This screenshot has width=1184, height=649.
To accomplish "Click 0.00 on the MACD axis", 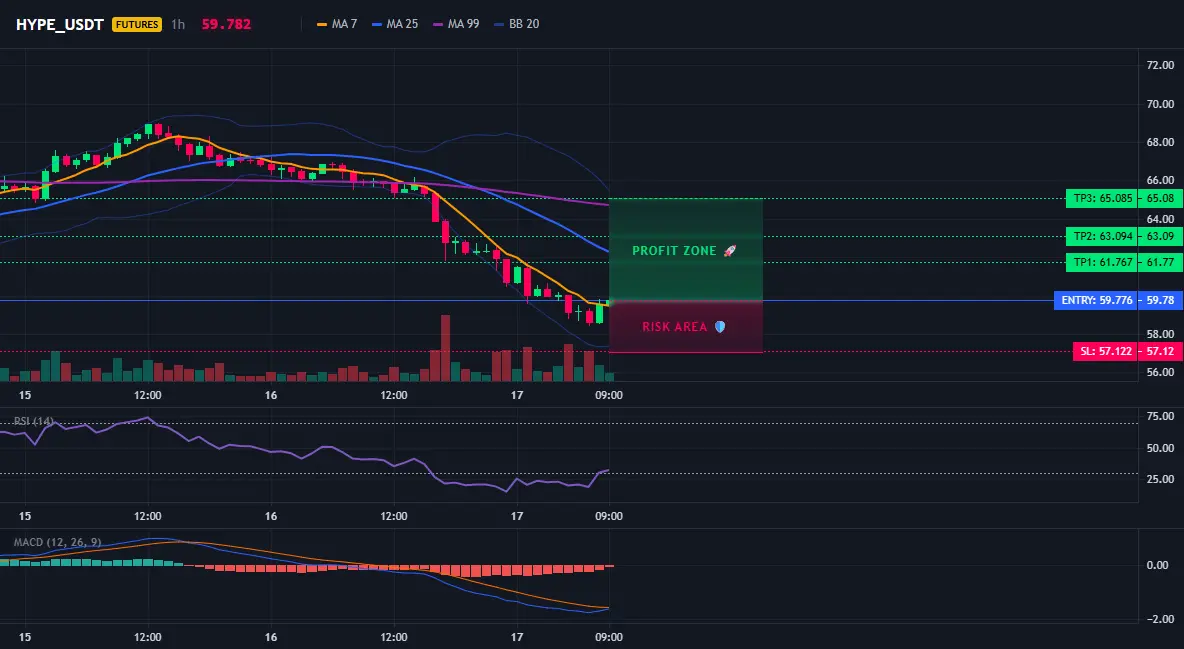I will click(1158, 565).
